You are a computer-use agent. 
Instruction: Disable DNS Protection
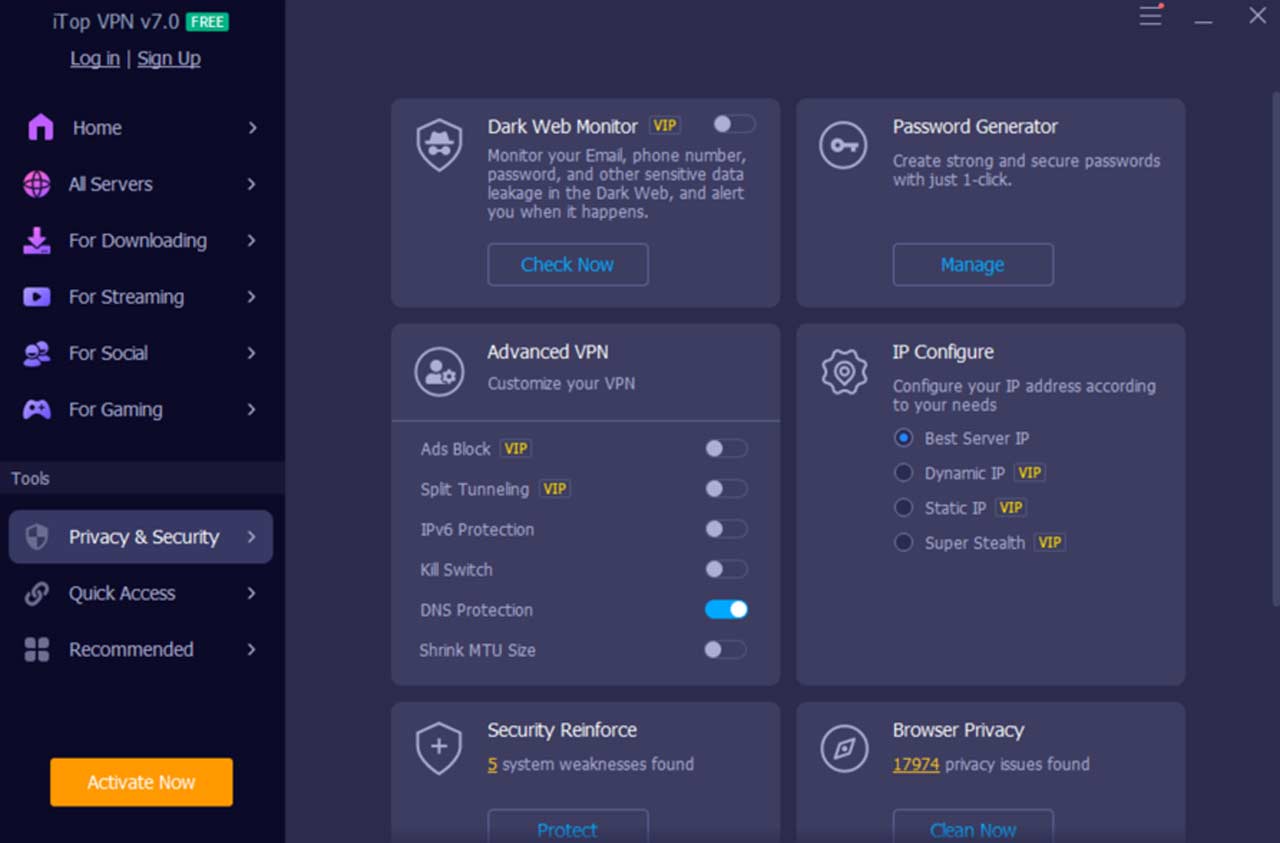coord(725,609)
